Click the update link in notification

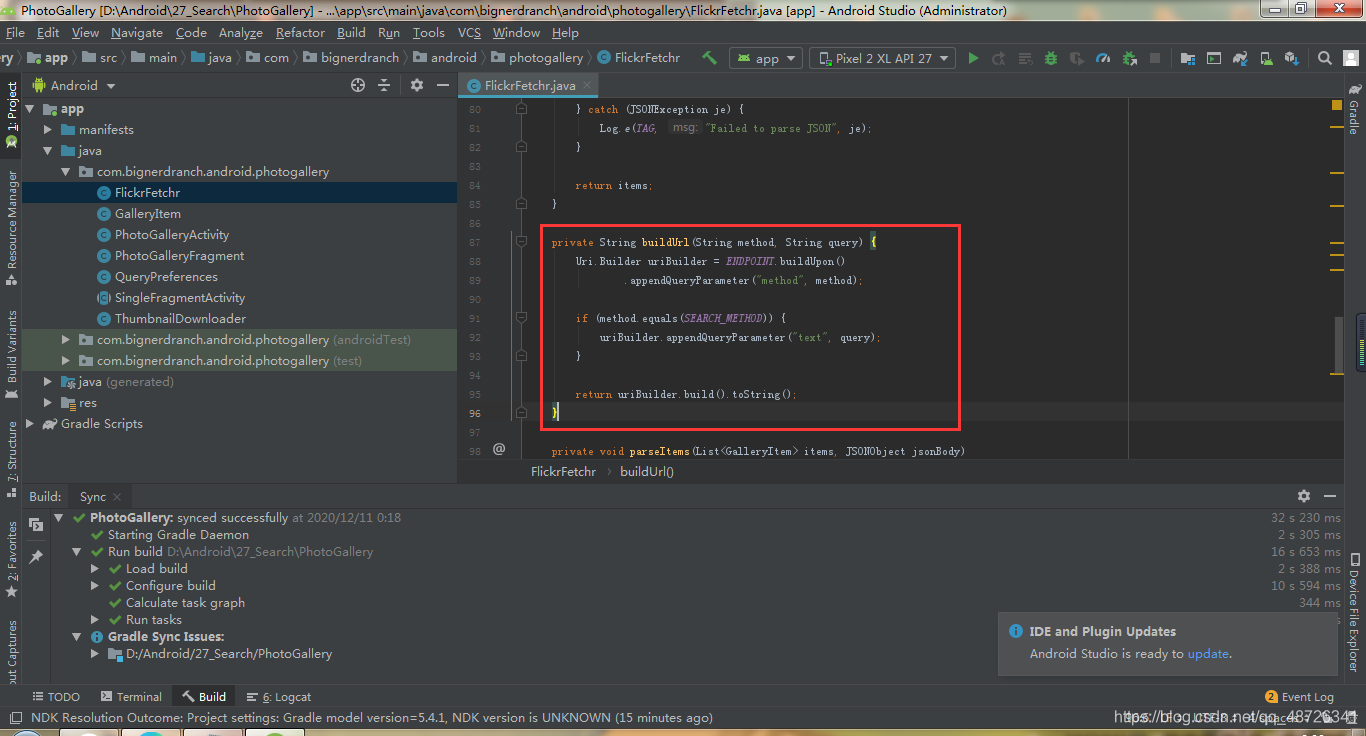click(x=1208, y=654)
